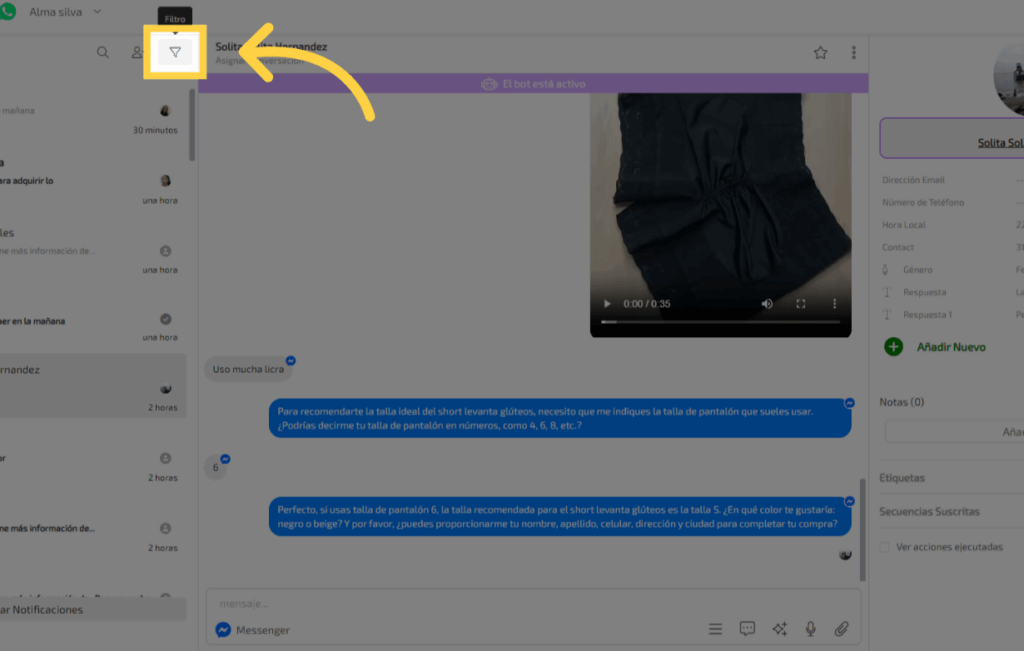
Task: Click the Añadir Nuevo button
Action: point(935,347)
